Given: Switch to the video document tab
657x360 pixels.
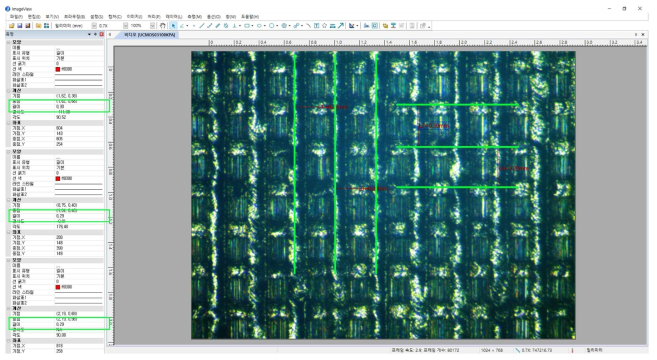Looking at the screenshot, I should point(150,35).
